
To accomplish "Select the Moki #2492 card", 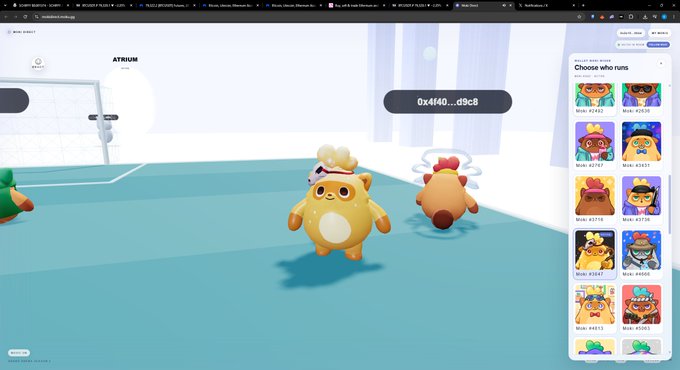I will coord(595,99).
